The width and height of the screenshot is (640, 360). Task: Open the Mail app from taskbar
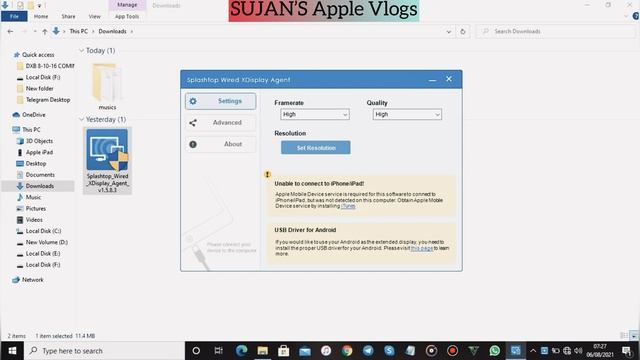(305, 351)
